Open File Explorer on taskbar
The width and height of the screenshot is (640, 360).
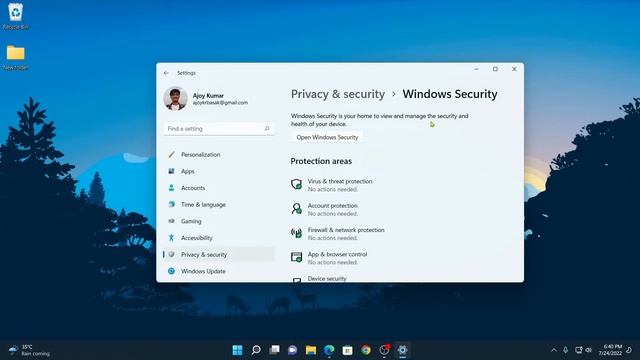[x=311, y=350]
